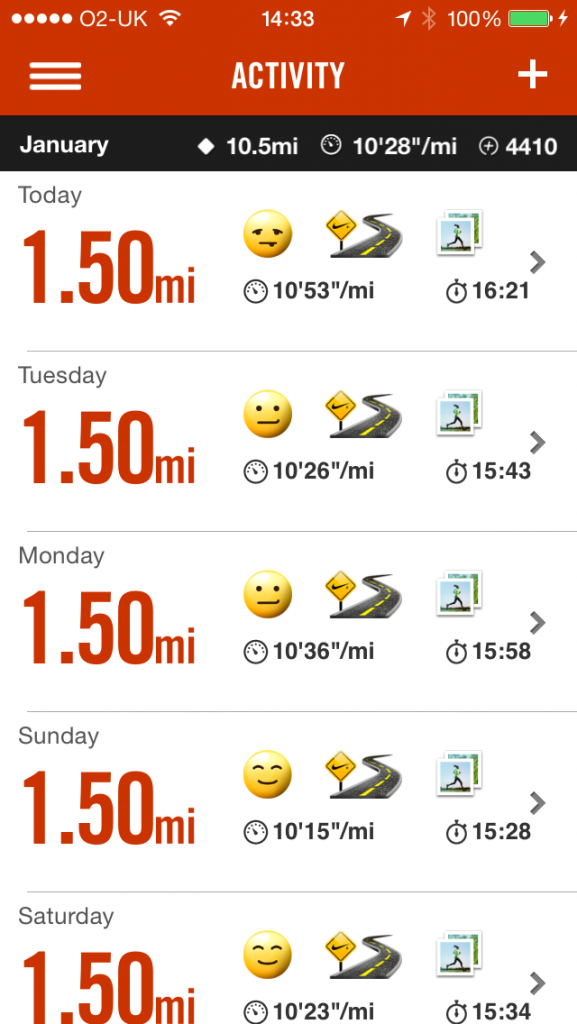Tap the plus icon to add activity
The width and height of the screenshot is (577, 1024).
click(533, 74)
